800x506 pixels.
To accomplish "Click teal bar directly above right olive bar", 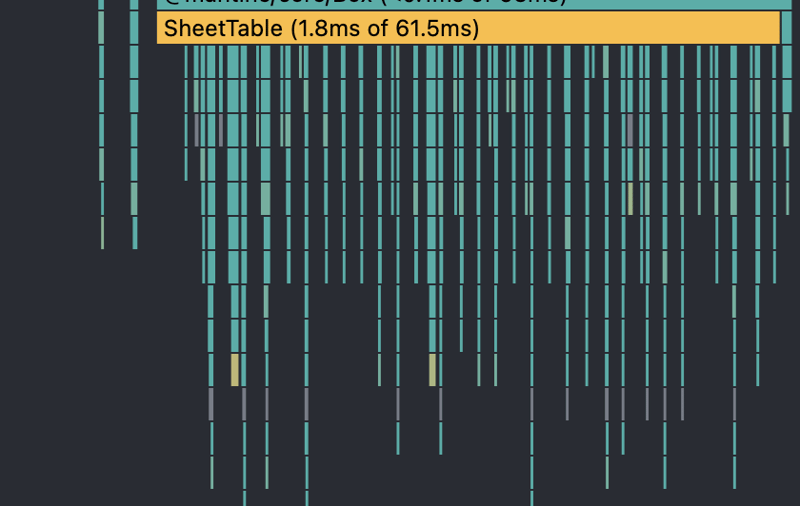I will coord(433,335).
